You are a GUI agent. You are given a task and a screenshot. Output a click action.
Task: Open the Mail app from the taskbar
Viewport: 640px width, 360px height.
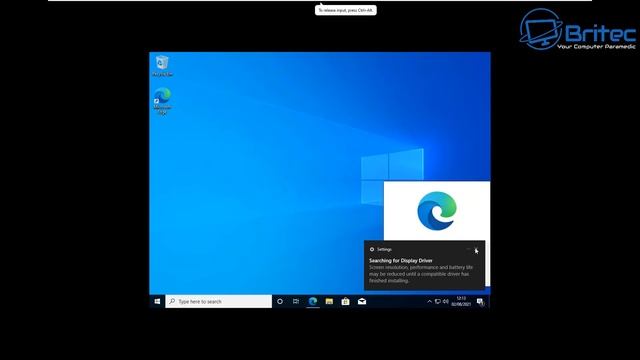362,302
